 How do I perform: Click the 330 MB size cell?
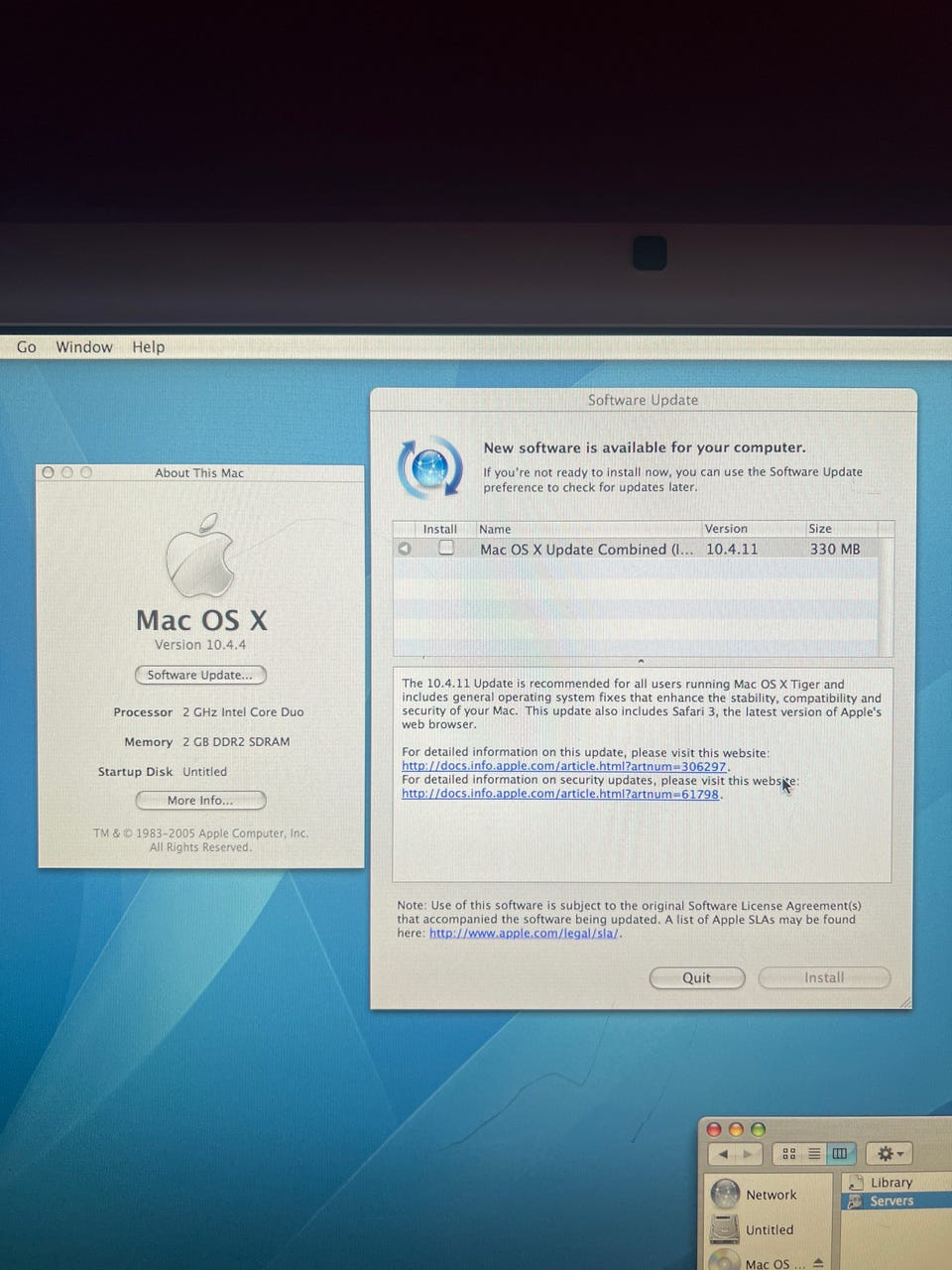[x=835, y=549]
